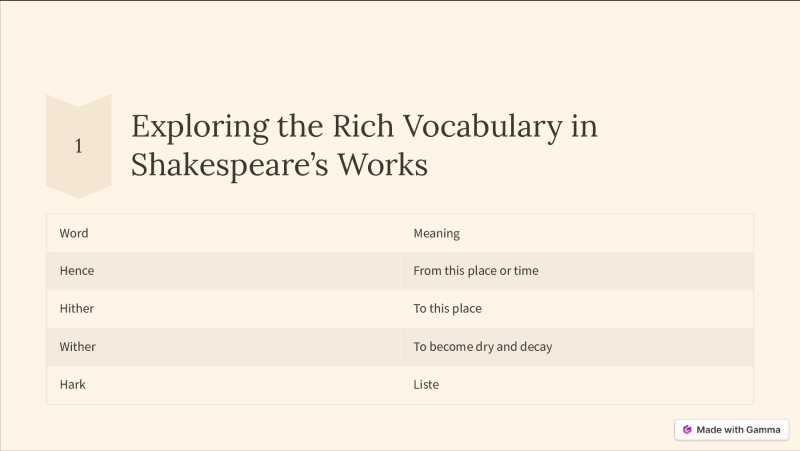
Task: Select the 'To this place' cell
Action: tap(577, 309)
